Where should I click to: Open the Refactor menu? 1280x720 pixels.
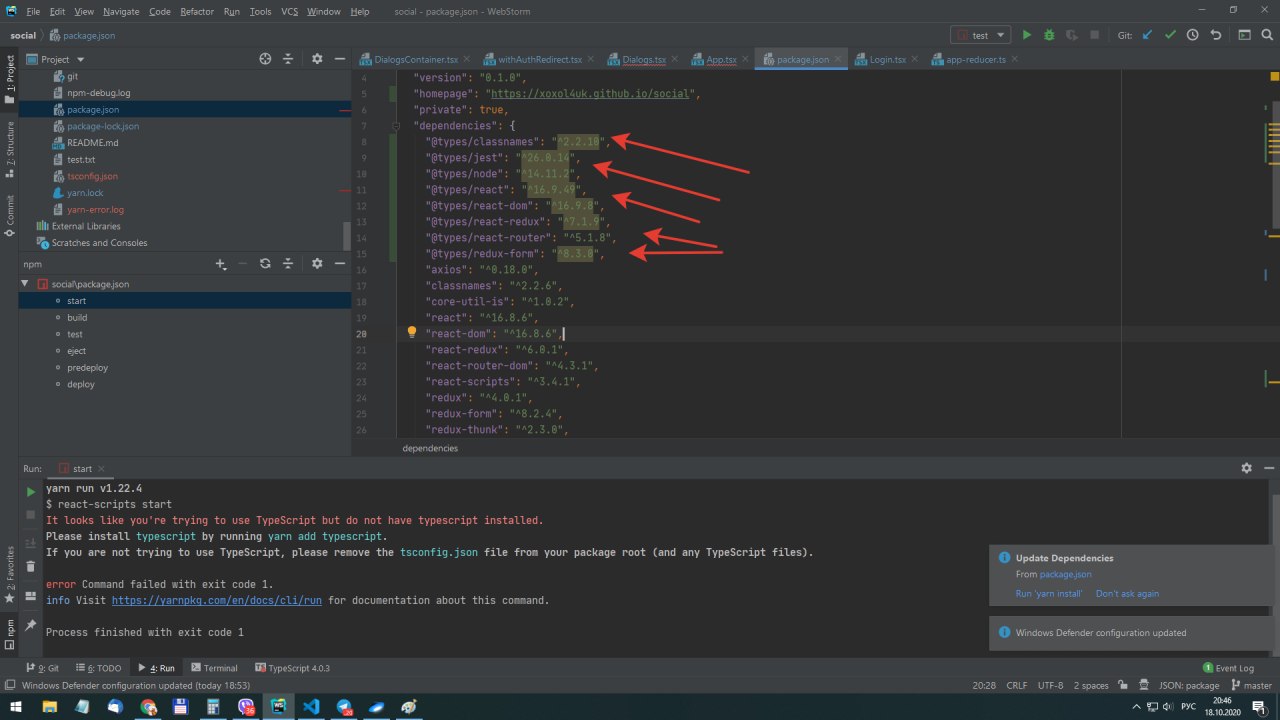point(197,11)
